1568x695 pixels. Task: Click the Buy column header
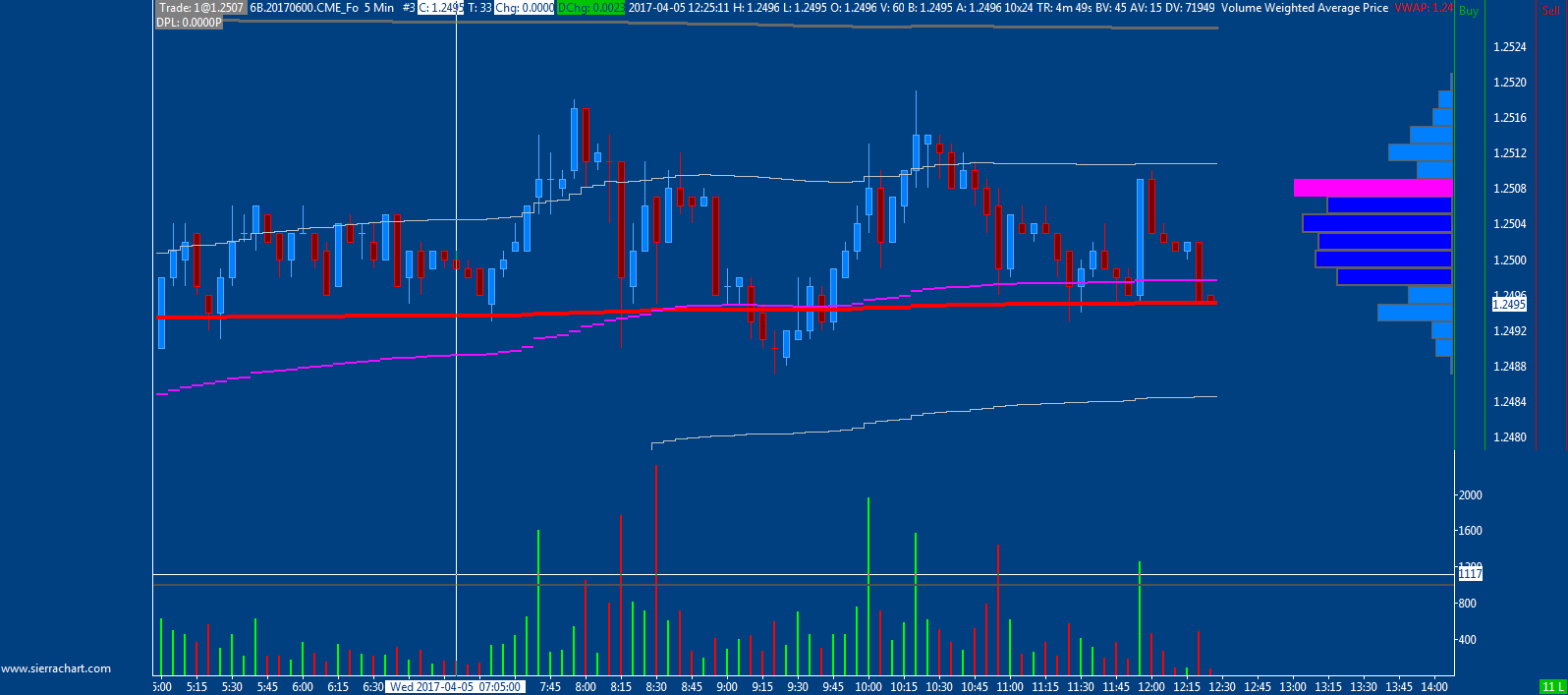click(x=1469, y=11)
